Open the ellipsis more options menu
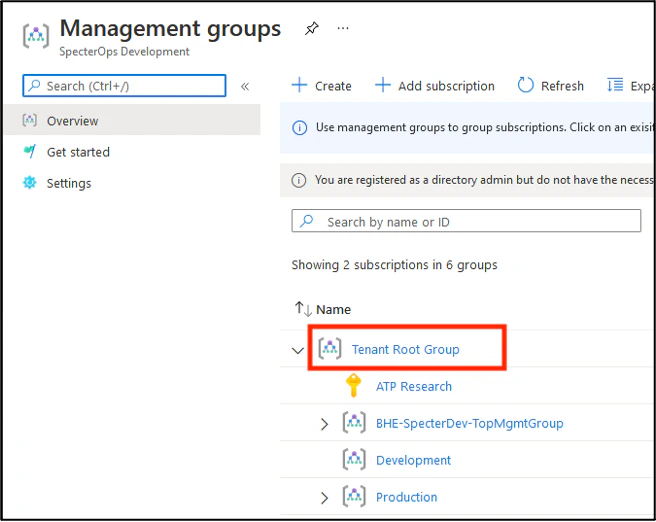This screenshot has height=522, width=656. point(343,29)
